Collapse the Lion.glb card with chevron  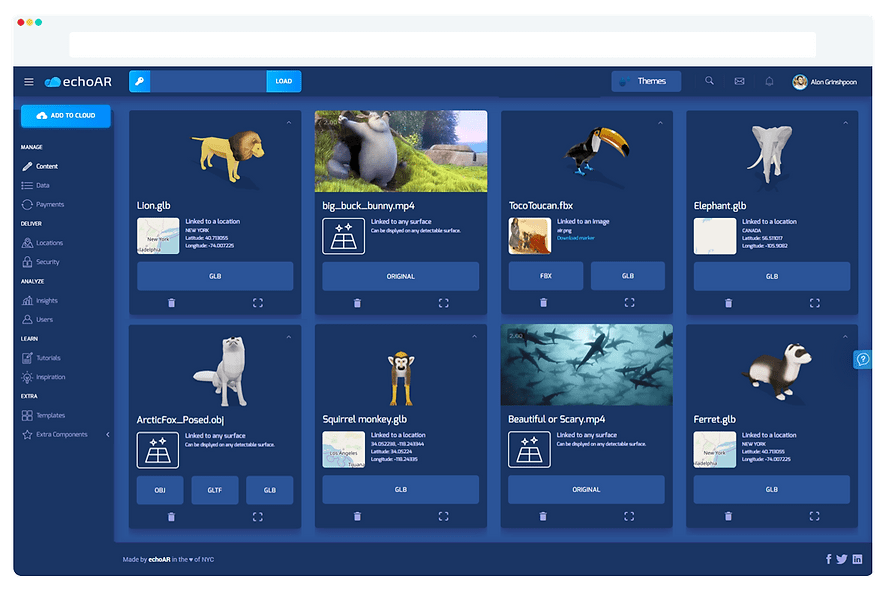coord(288,123)
